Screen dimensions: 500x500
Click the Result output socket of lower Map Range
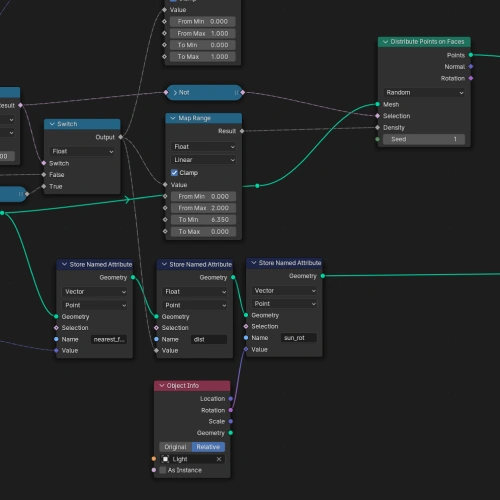[242, 131]
